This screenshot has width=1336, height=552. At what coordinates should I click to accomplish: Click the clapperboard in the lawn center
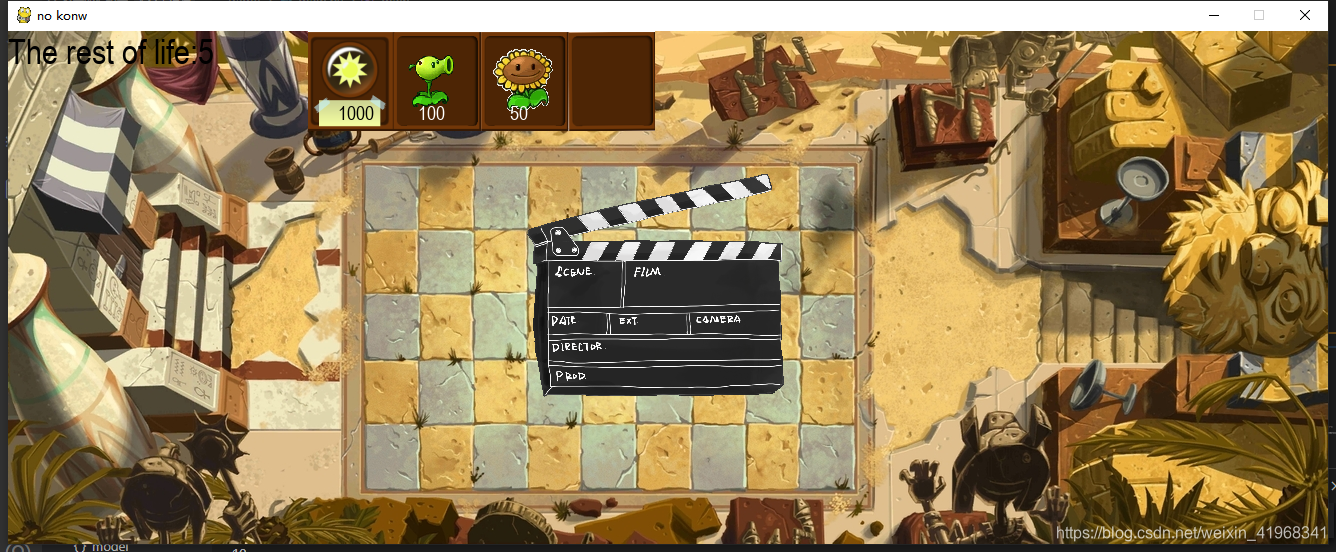pos(657,286)
